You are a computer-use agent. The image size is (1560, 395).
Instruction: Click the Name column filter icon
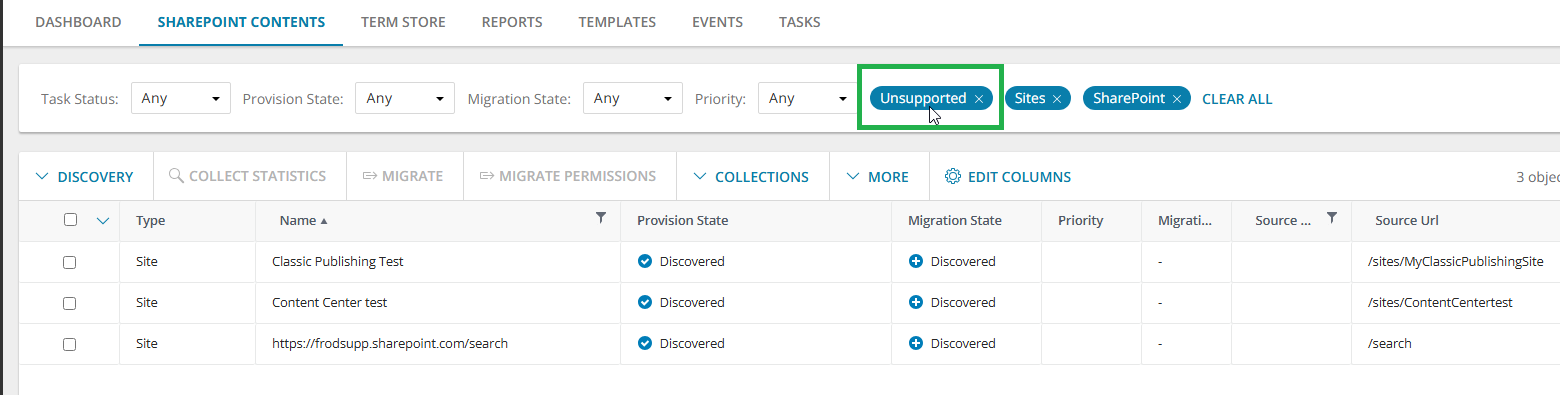click(601, 217)
